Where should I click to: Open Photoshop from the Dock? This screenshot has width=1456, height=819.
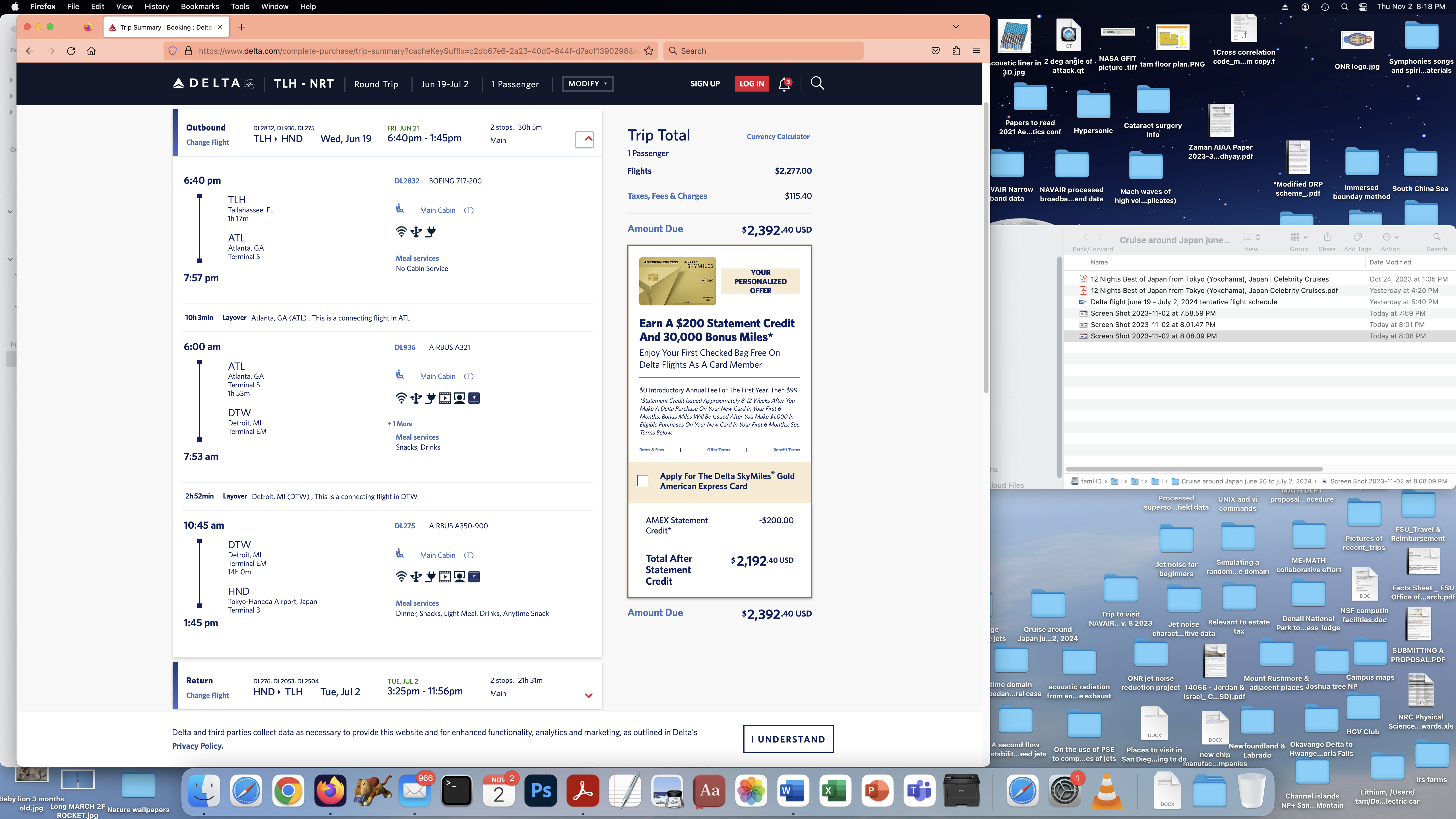point(541,790)
